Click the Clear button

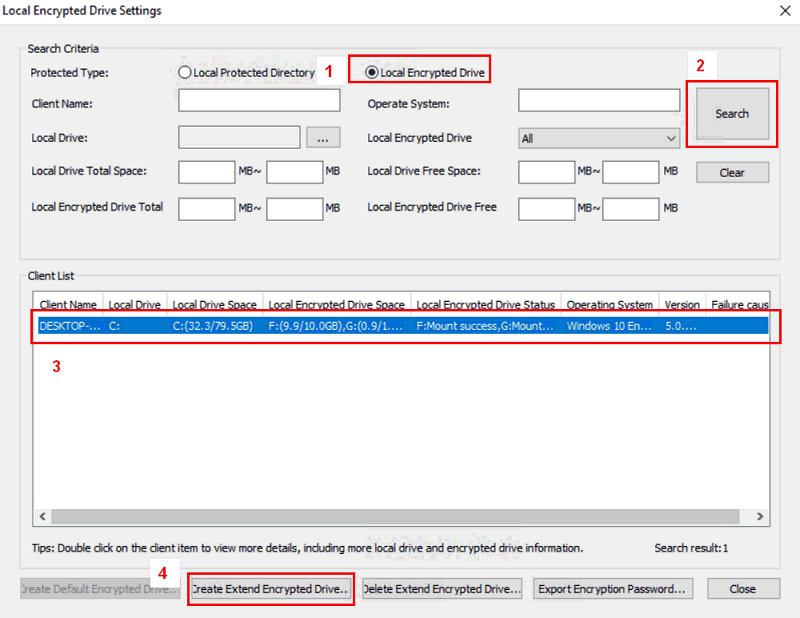point(732,172)
